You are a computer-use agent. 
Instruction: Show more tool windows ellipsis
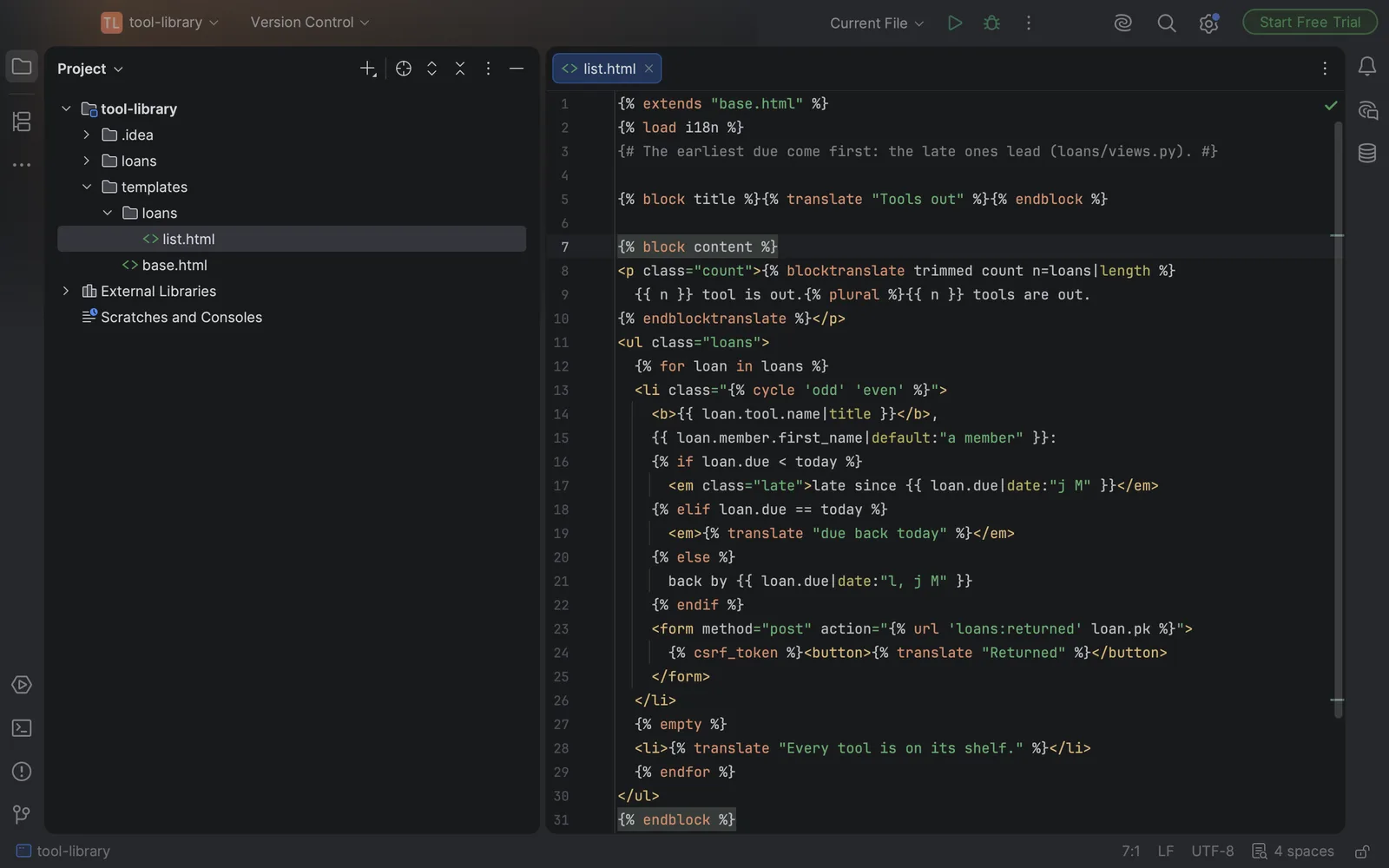22,165
